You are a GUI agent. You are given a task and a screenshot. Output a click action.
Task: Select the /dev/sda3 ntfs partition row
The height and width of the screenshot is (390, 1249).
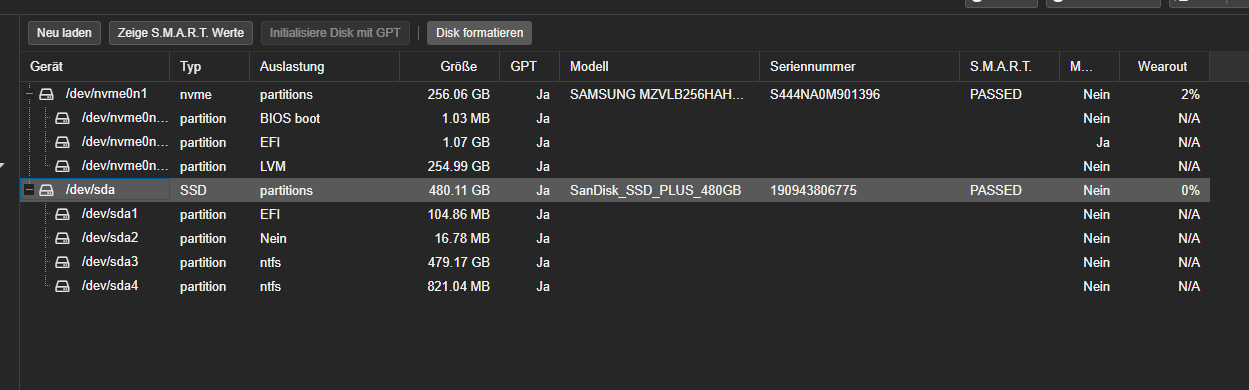pos(615,262)
